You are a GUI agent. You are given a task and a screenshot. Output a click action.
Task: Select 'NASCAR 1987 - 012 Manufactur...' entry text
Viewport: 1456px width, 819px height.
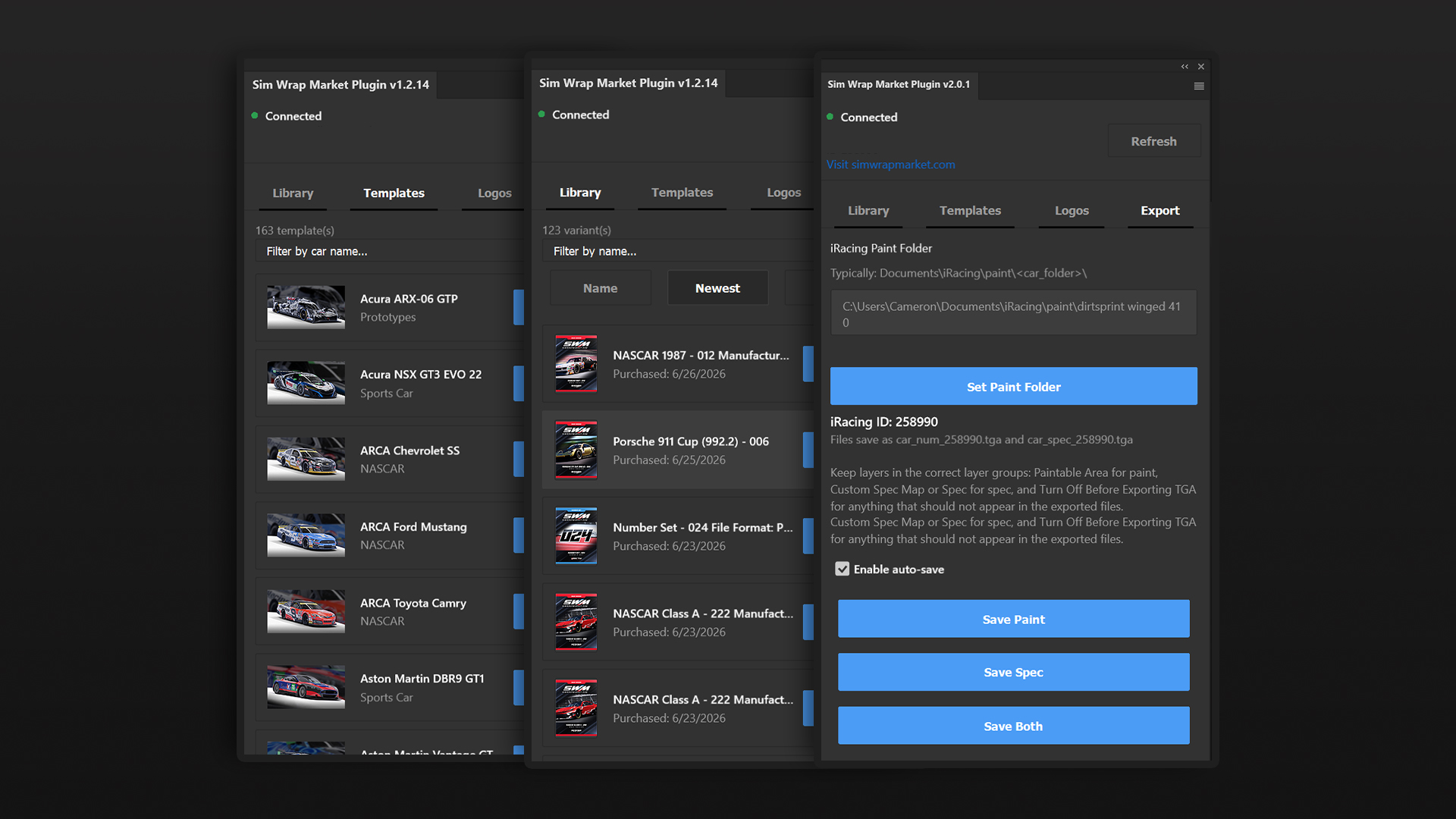tap(701, 355)
